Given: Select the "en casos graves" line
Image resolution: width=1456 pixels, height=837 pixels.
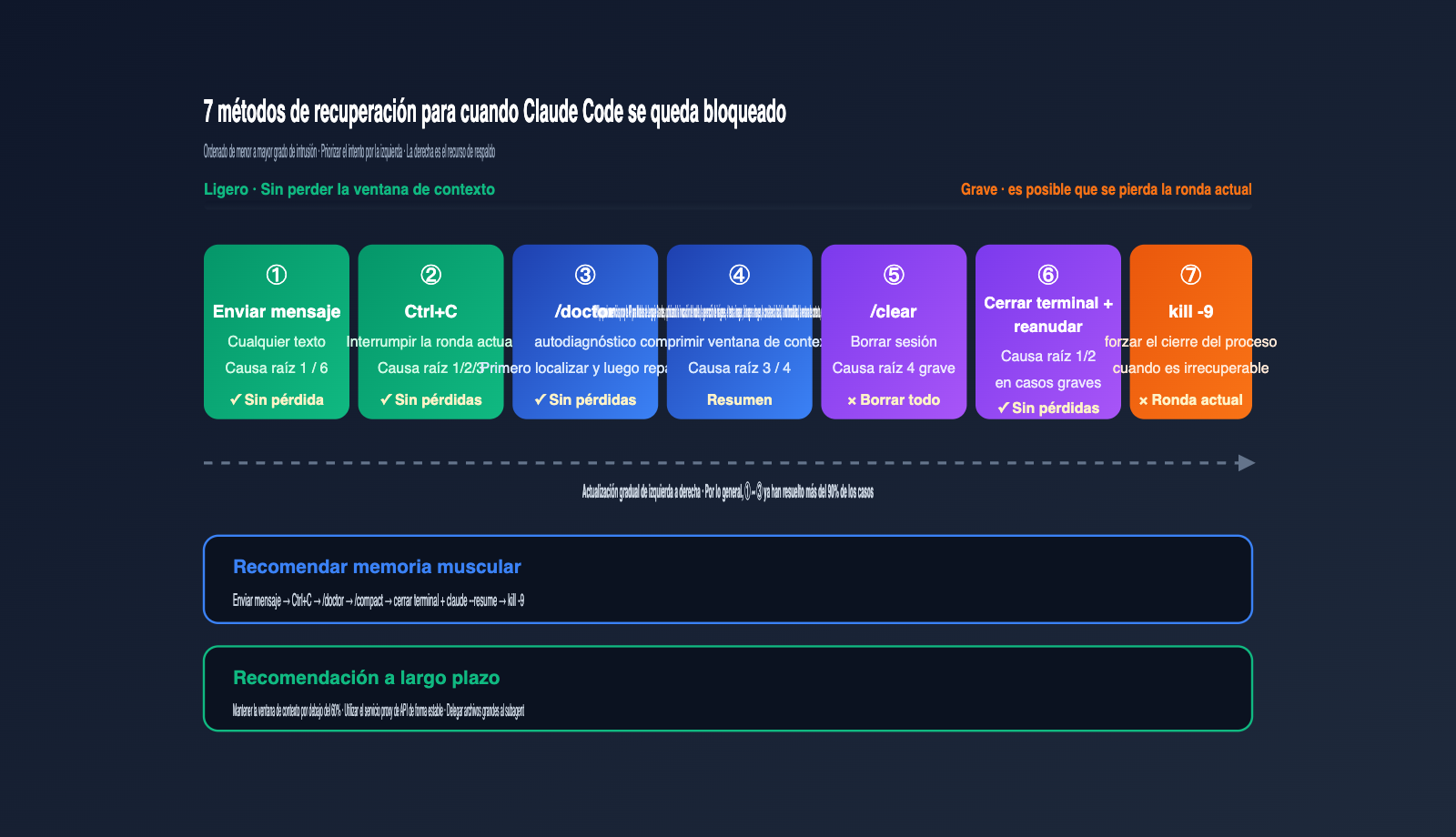Looking at the screenshot, I should (x=1048, y=382).
